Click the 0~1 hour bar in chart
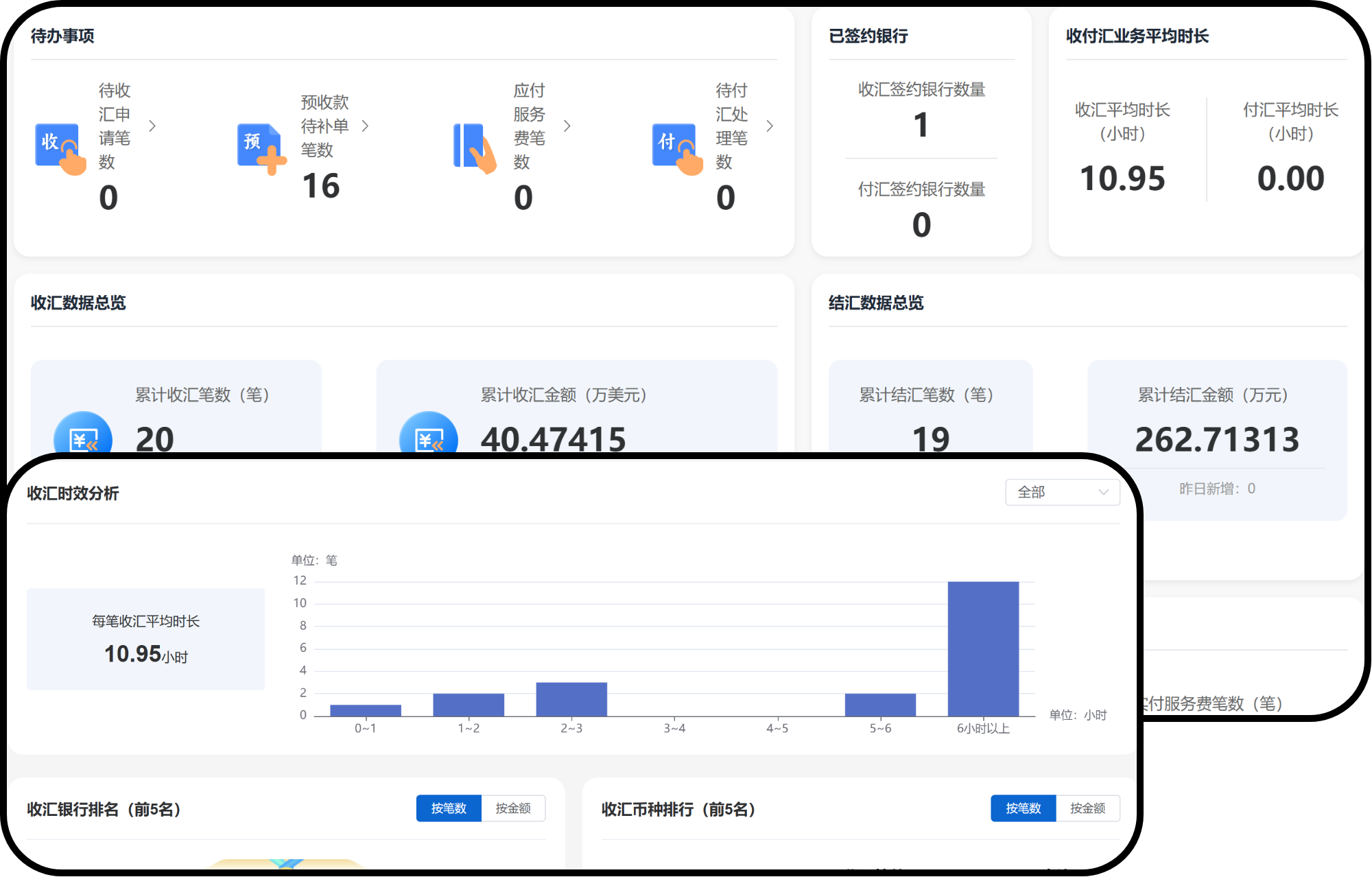Screen dimensions: 1372x877 [366, 710]
